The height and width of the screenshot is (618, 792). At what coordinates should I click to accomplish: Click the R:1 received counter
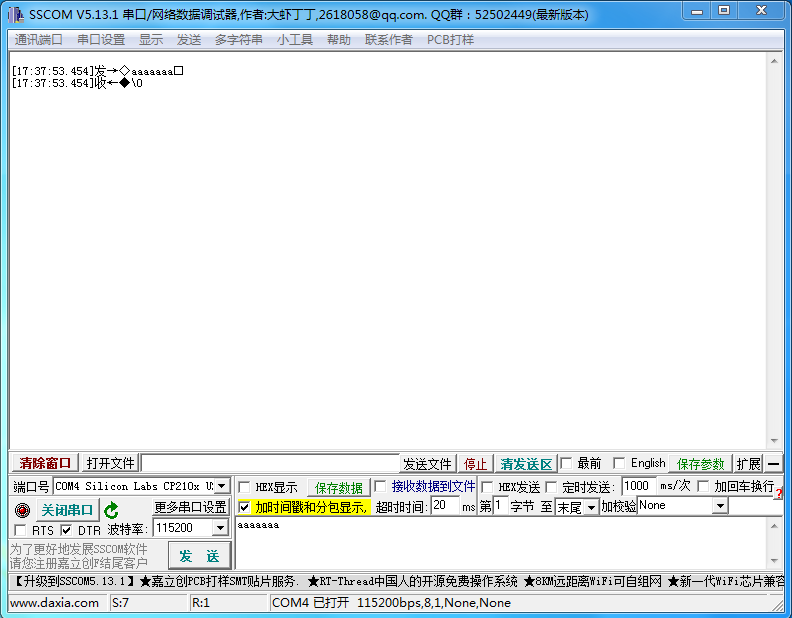click(201, 603)
